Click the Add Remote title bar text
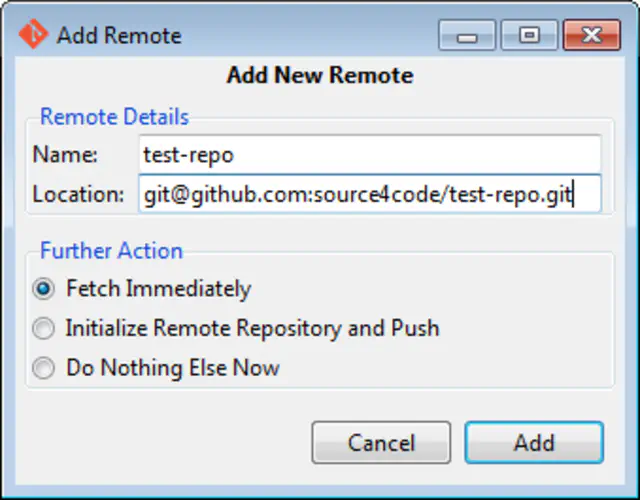640x500 pixels. tap(119, 35)
